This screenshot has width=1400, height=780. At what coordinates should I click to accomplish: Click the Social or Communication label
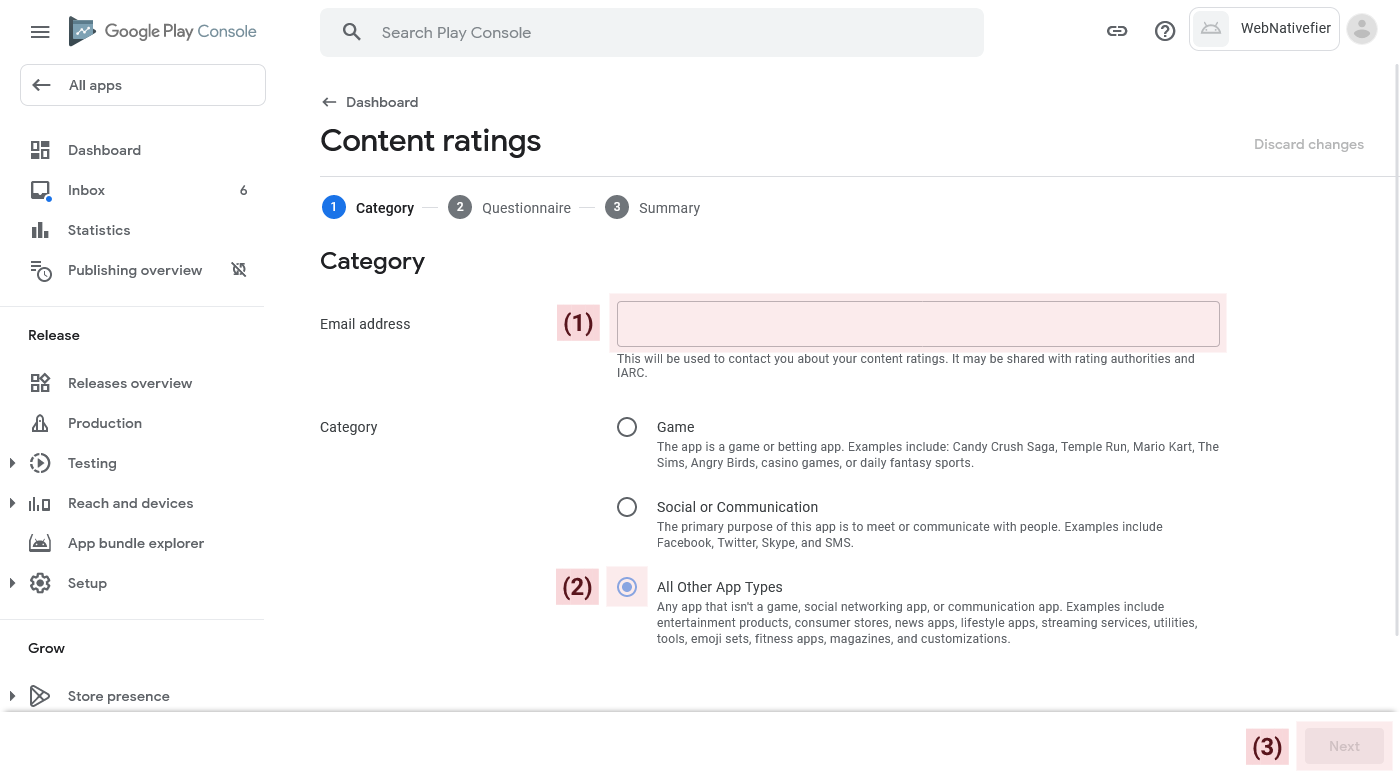pos(737,507)
